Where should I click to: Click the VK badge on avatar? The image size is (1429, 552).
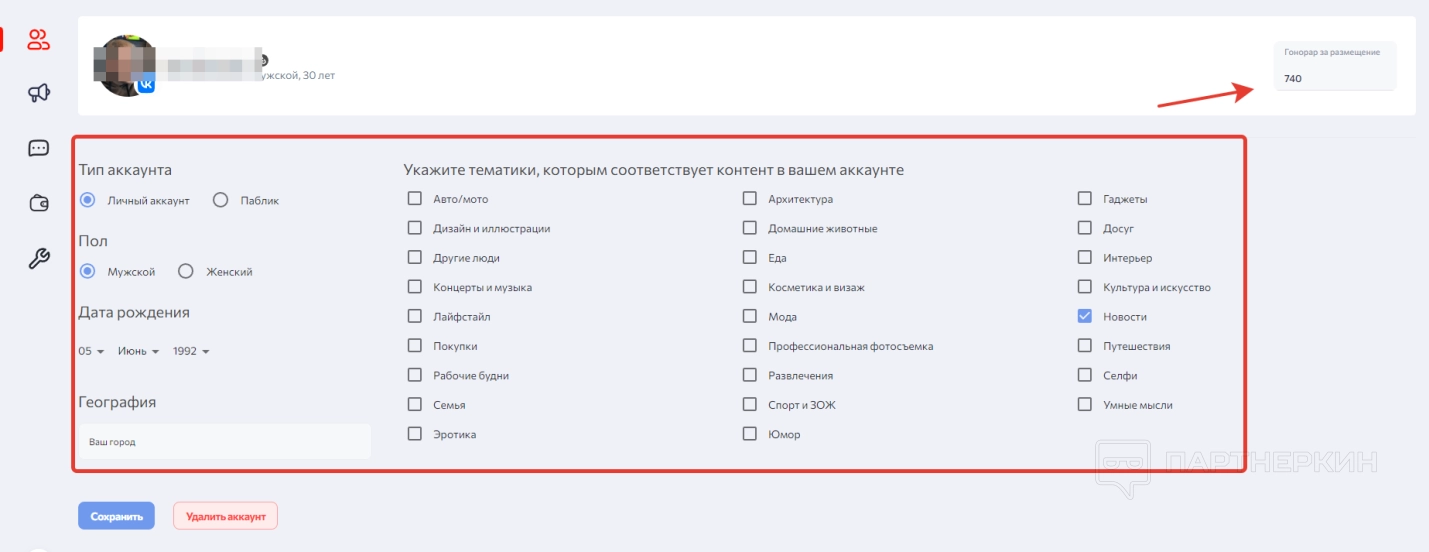click(146, 86)
